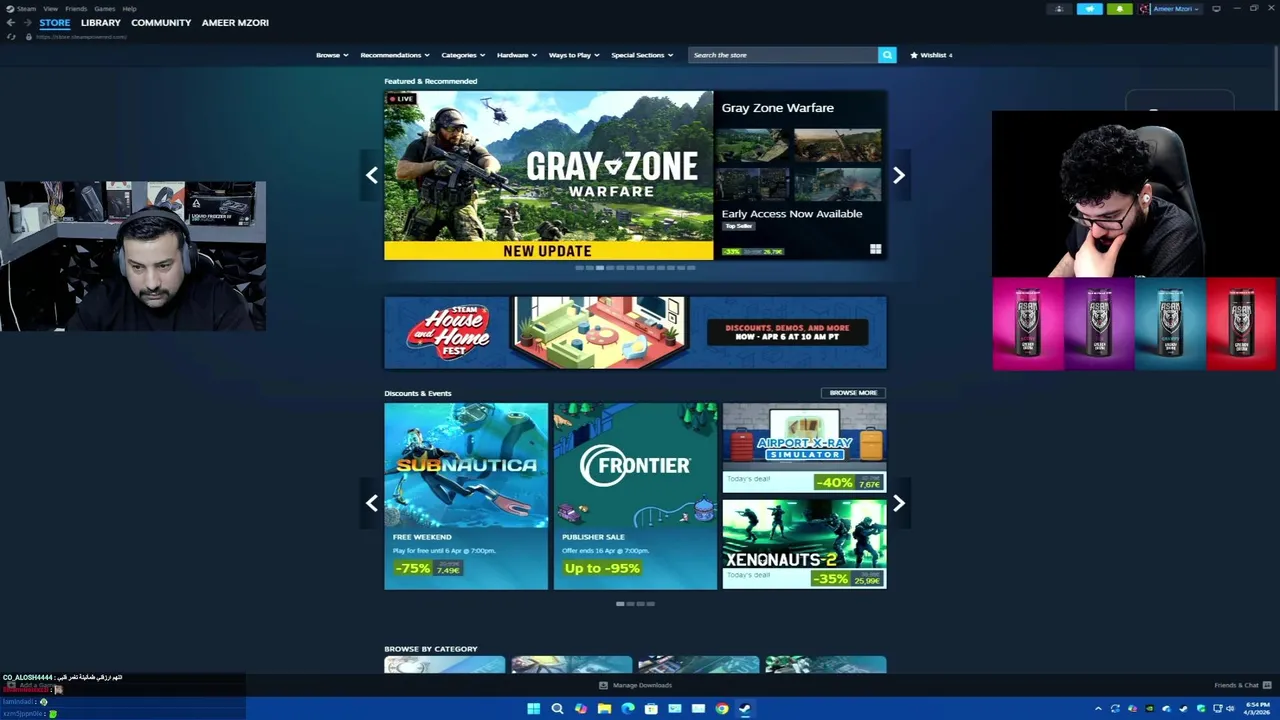
Task: Click the -75% Subnautica discount price
Action: point(428,568)
